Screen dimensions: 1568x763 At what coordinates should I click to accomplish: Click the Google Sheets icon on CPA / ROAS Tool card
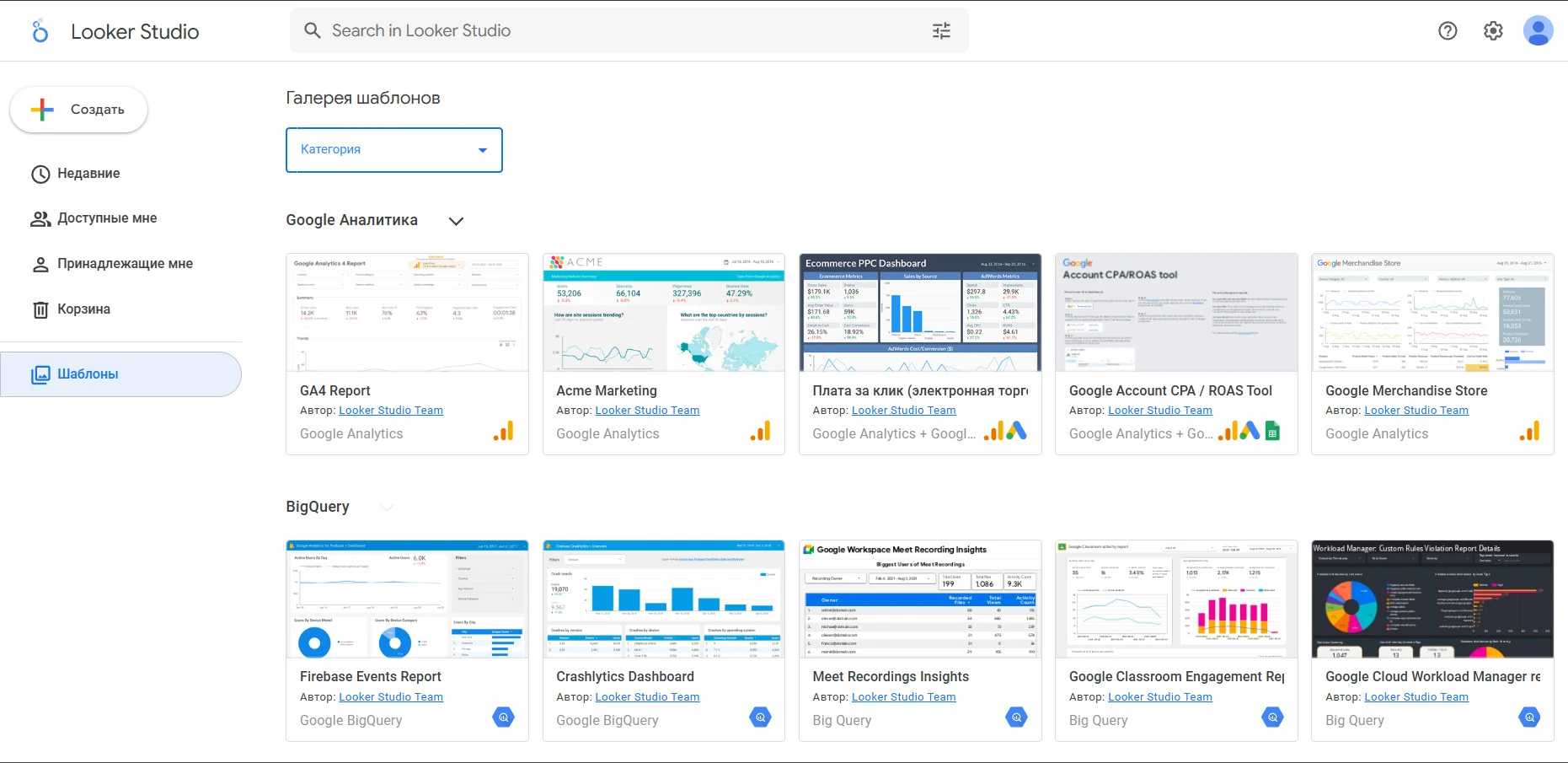tap(1273, 432)
